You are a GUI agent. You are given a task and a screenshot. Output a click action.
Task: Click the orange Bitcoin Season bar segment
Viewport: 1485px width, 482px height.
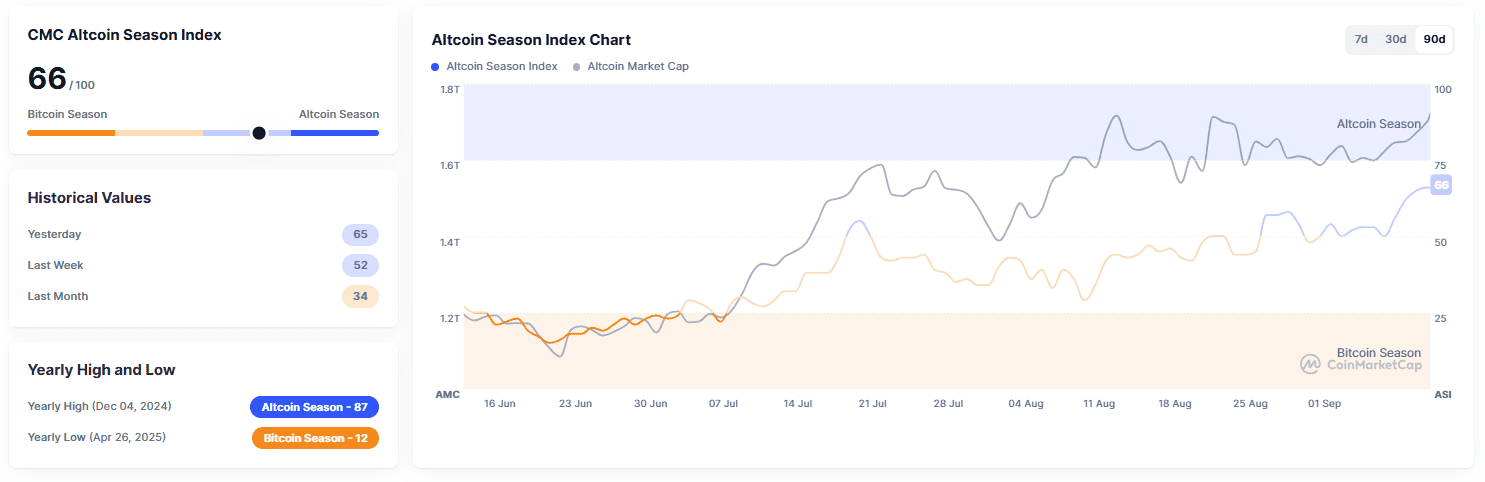click(71, 133)
